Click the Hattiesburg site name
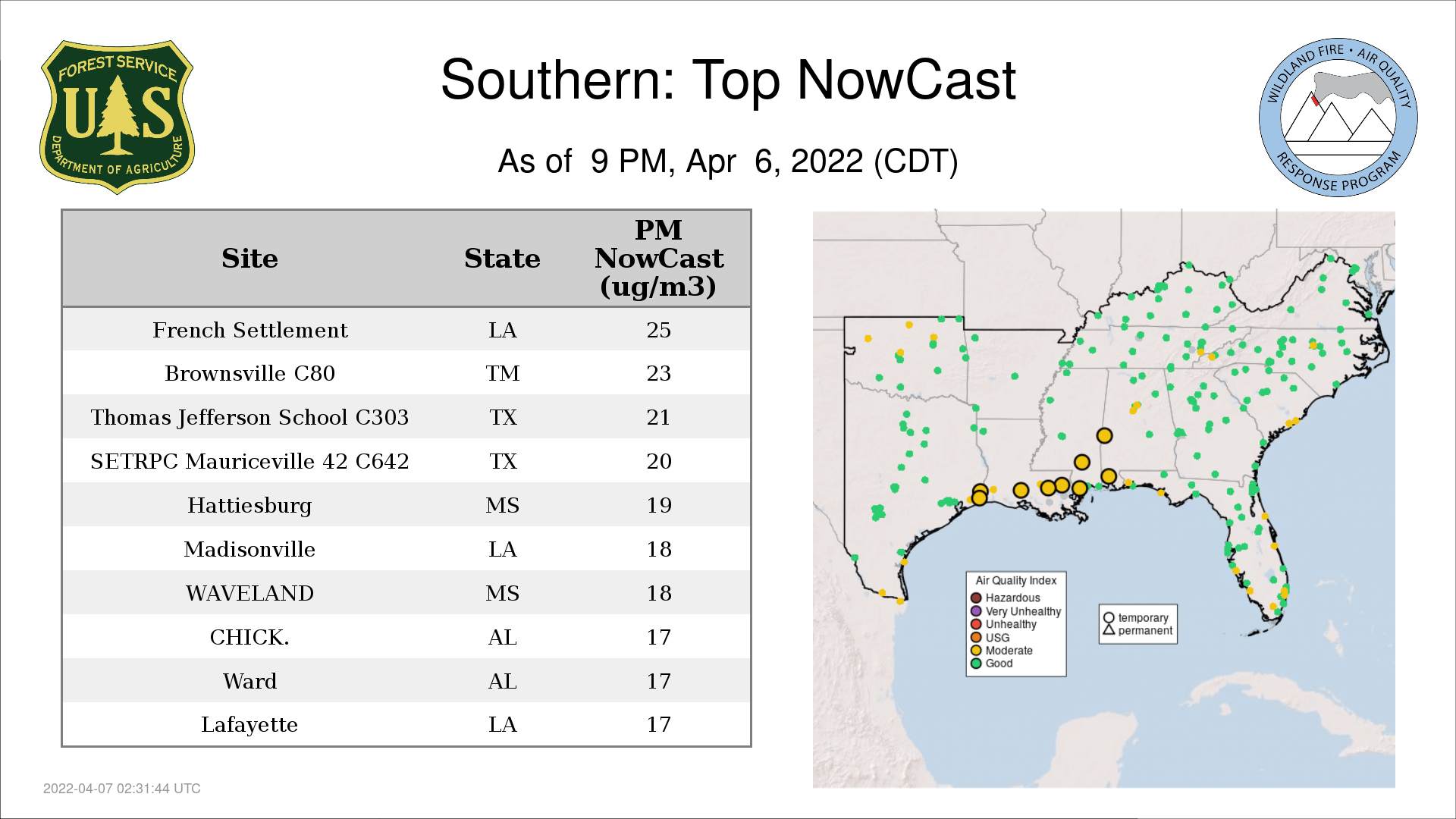Viewport: 1456px width, 819px height. (249, 505)
